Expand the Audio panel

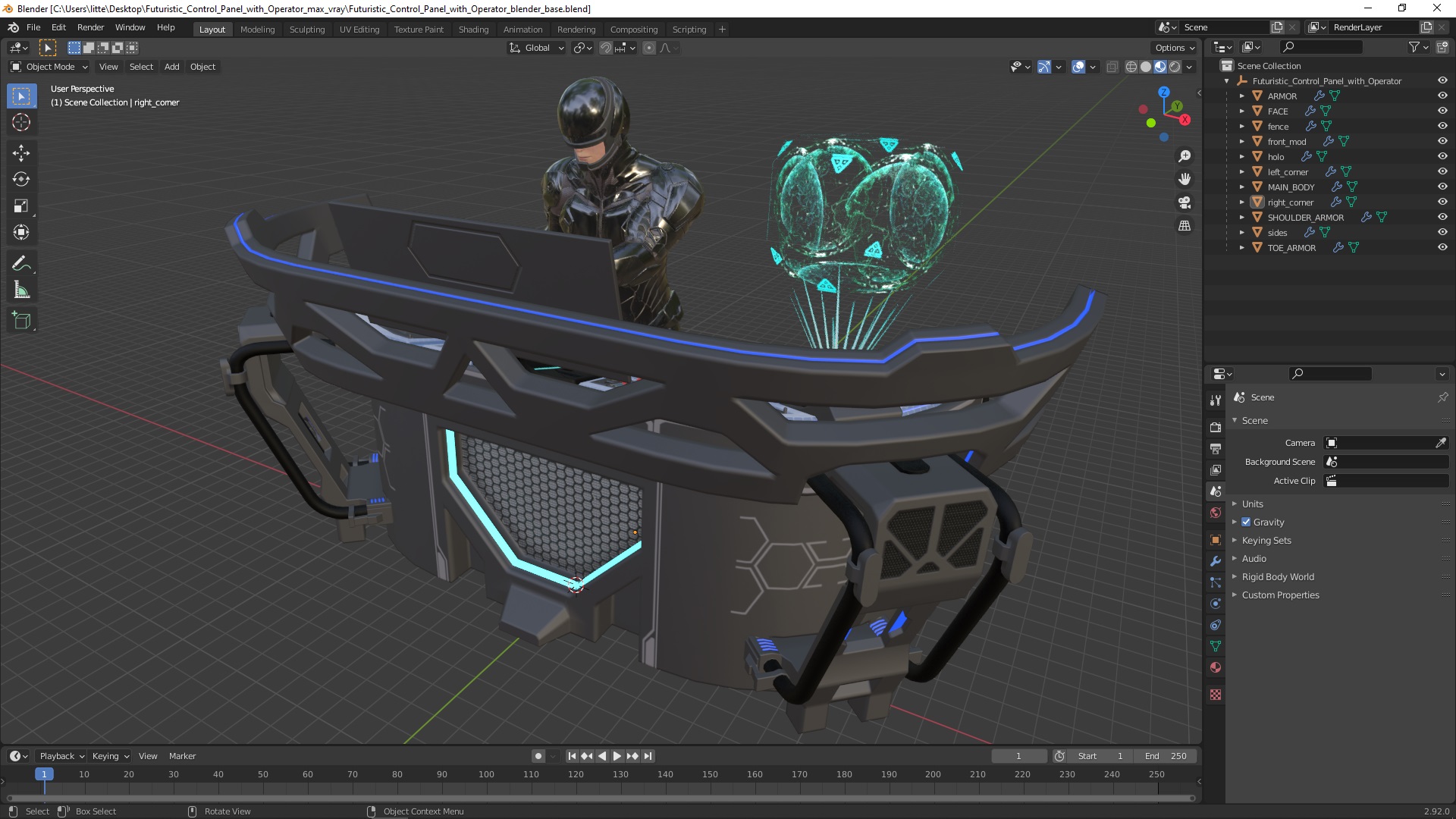click(1254, 558)
